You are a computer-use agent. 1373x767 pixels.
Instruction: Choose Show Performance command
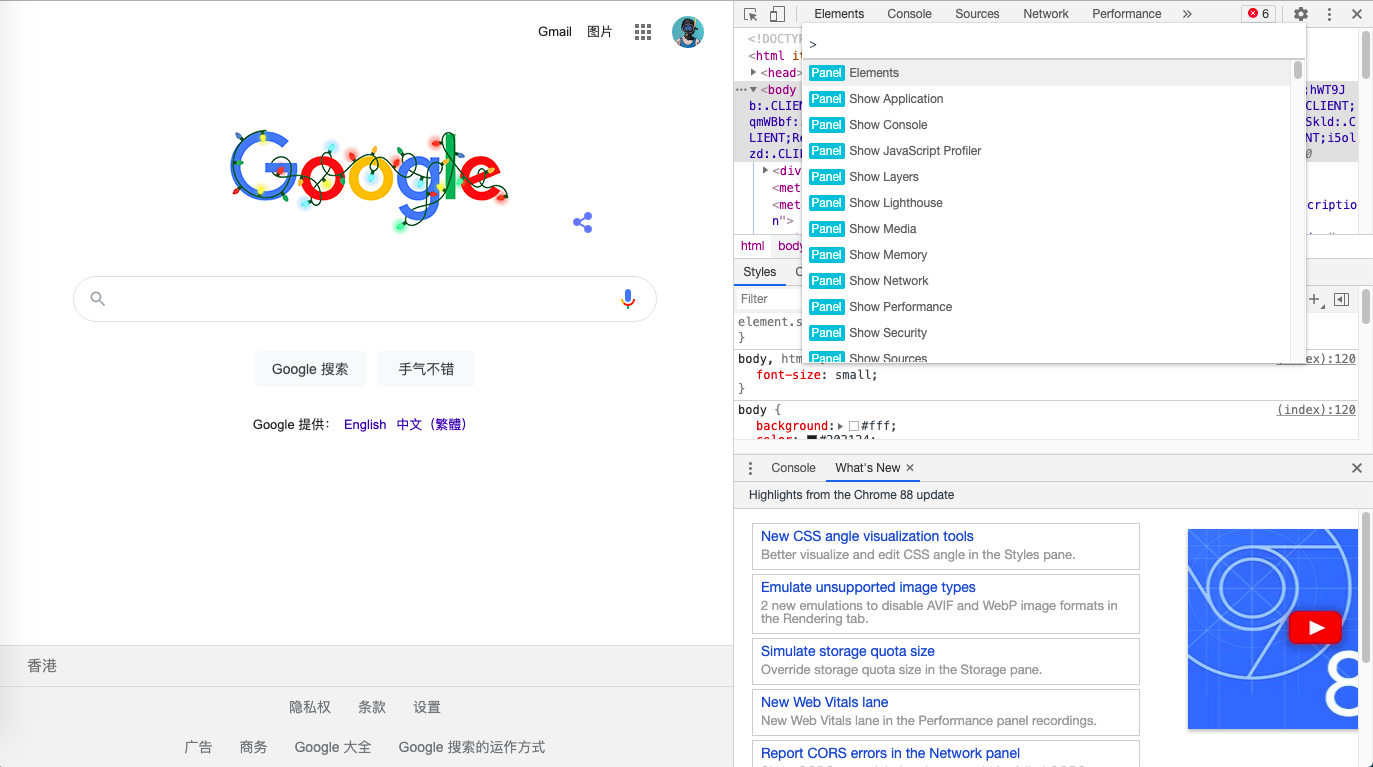[x=1047, y=307]
